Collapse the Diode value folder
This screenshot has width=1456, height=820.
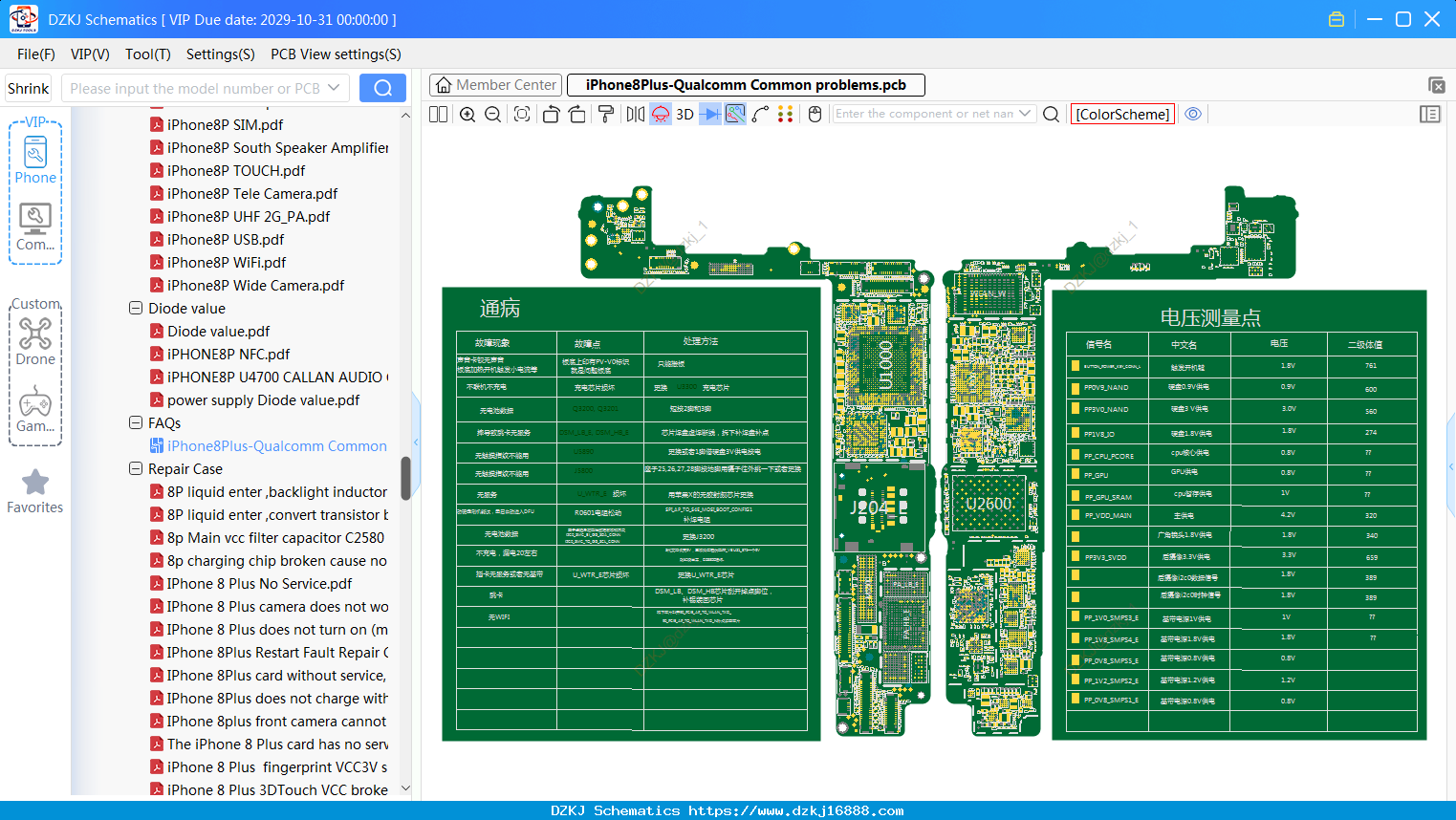(136, 309)
